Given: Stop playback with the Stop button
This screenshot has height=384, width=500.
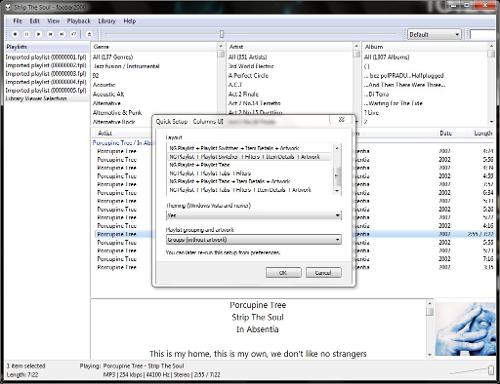Looking at the screenshot, I should [x=15, y=34].
